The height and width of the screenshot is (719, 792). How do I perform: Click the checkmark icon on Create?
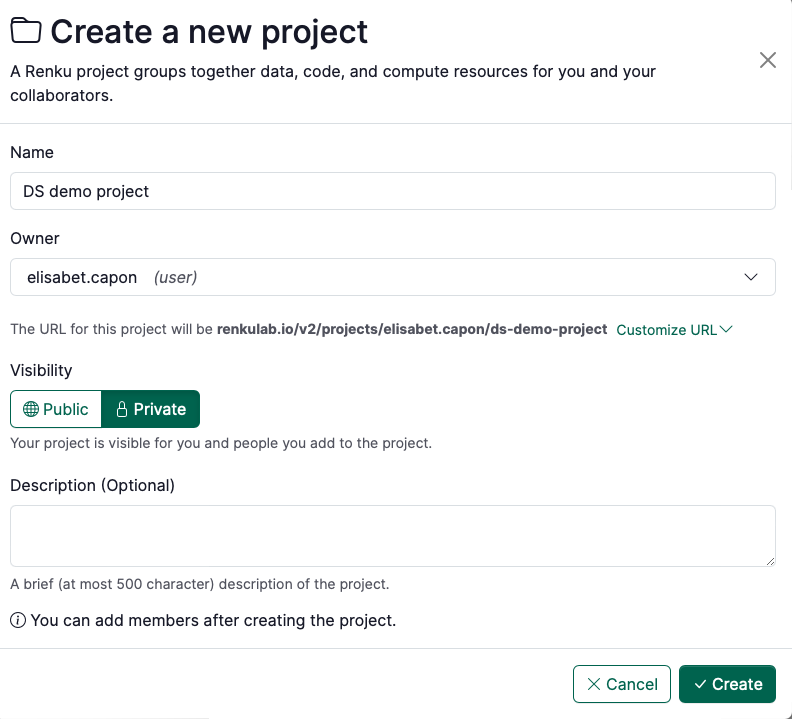click(700, 684)
